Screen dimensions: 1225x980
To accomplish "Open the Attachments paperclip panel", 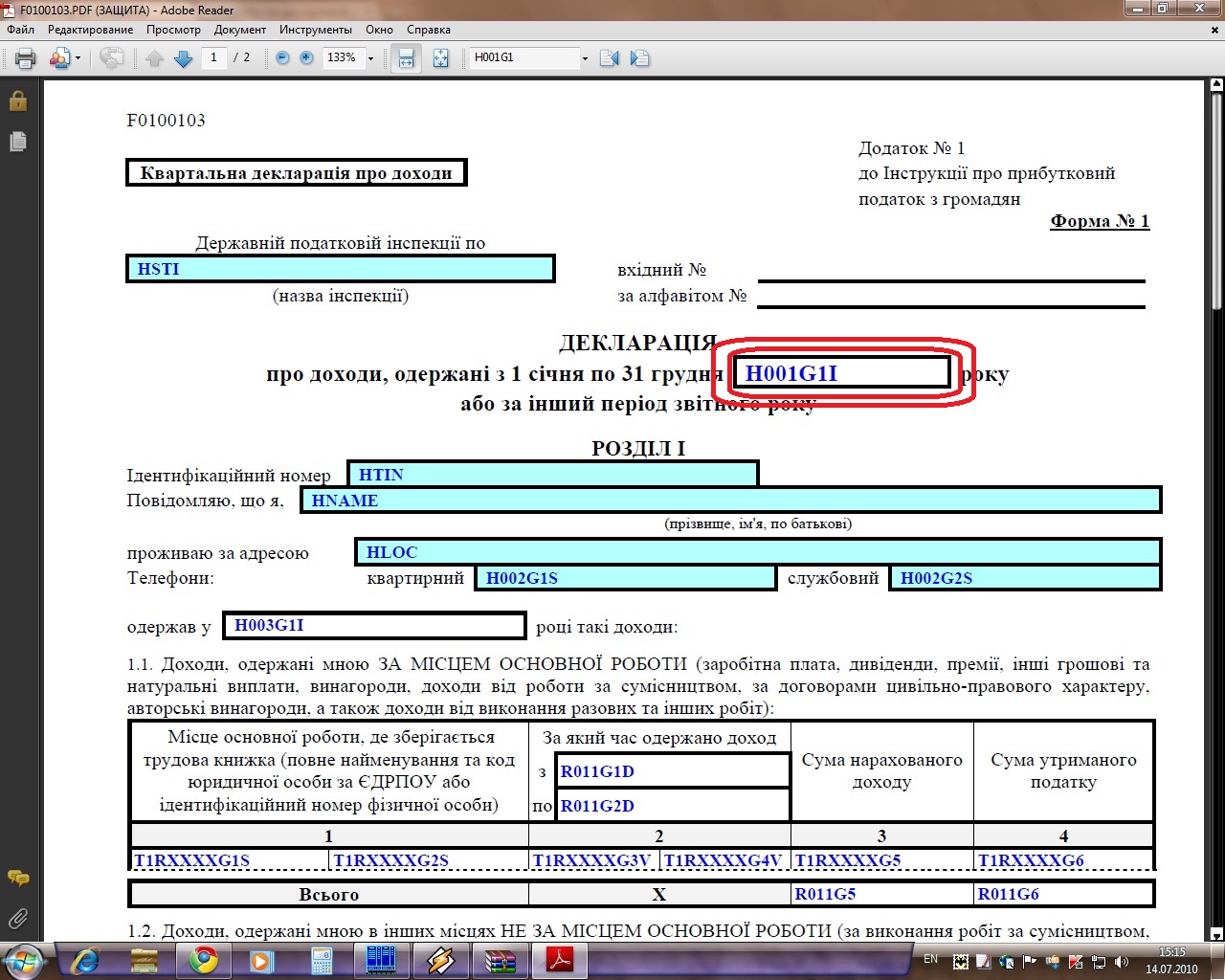I will click(17, 920).
